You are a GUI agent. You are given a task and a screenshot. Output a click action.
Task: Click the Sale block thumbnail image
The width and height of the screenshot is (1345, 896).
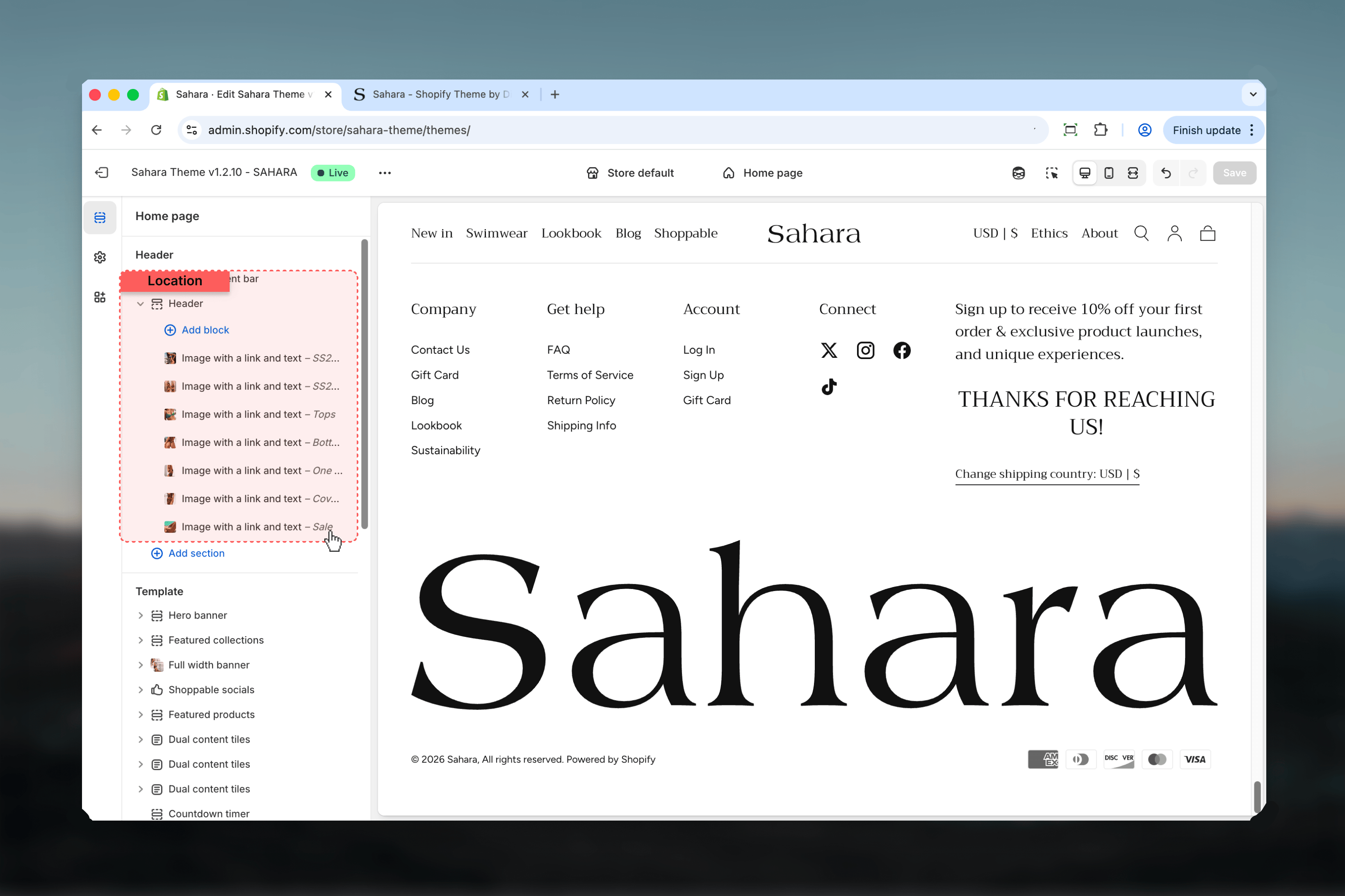point(170,527)
